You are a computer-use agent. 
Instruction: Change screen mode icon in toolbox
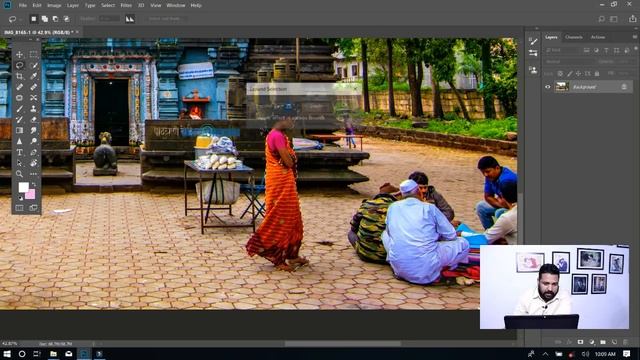[x=33, y=208]
